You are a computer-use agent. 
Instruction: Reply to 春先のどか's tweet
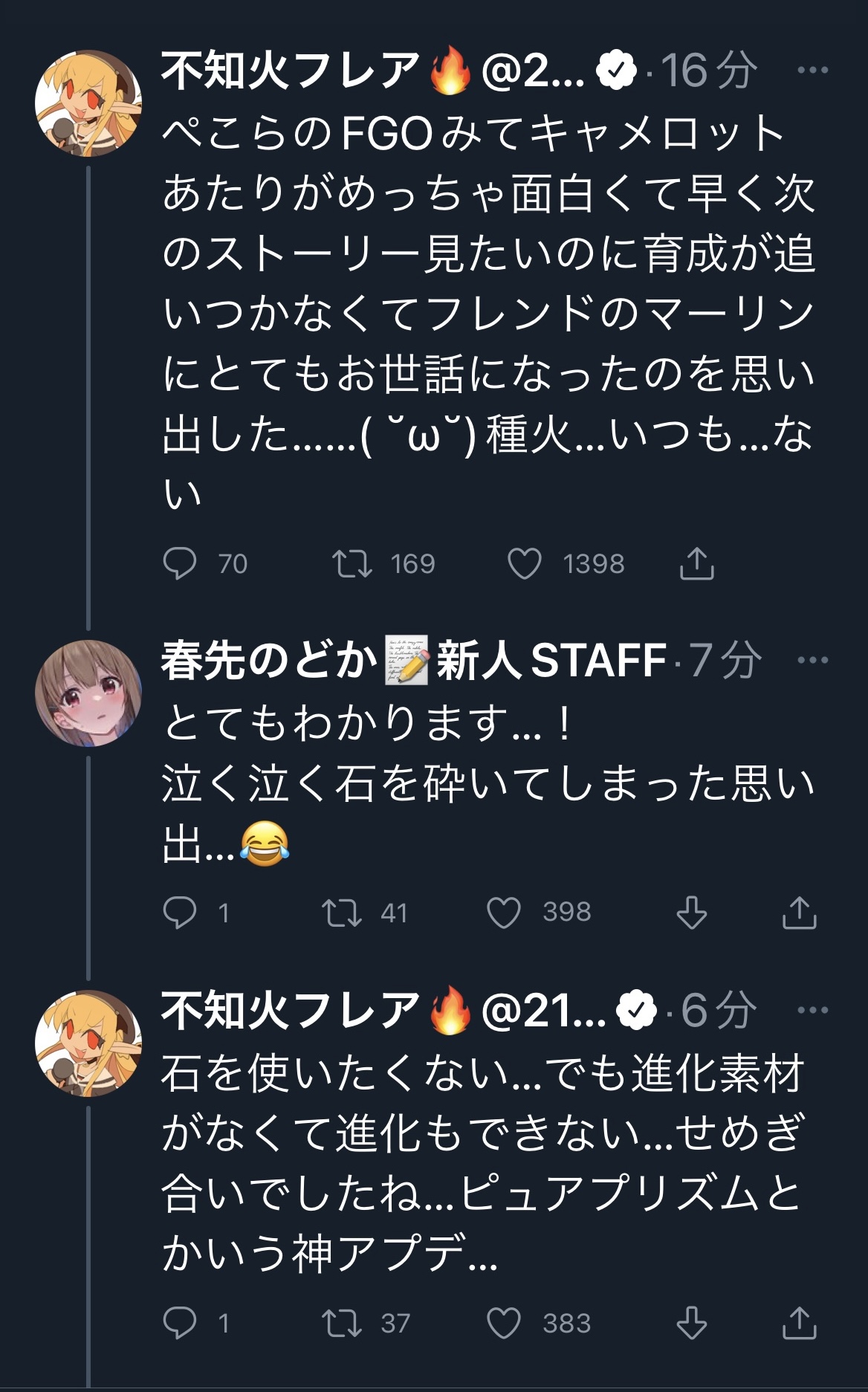(180, 913)
